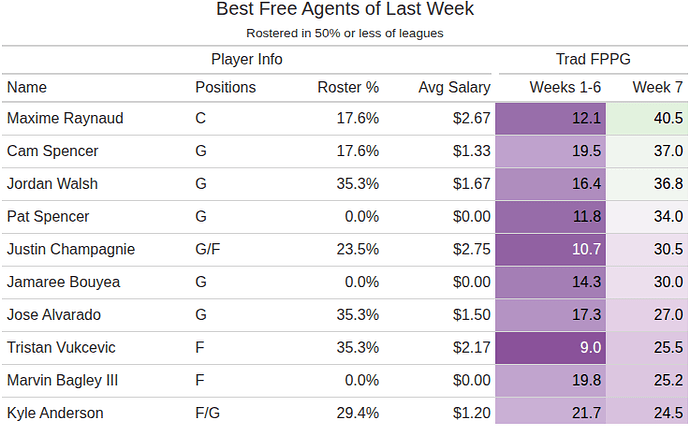
Task: Click the Week 7 column header
Action: tap(657, 87)
